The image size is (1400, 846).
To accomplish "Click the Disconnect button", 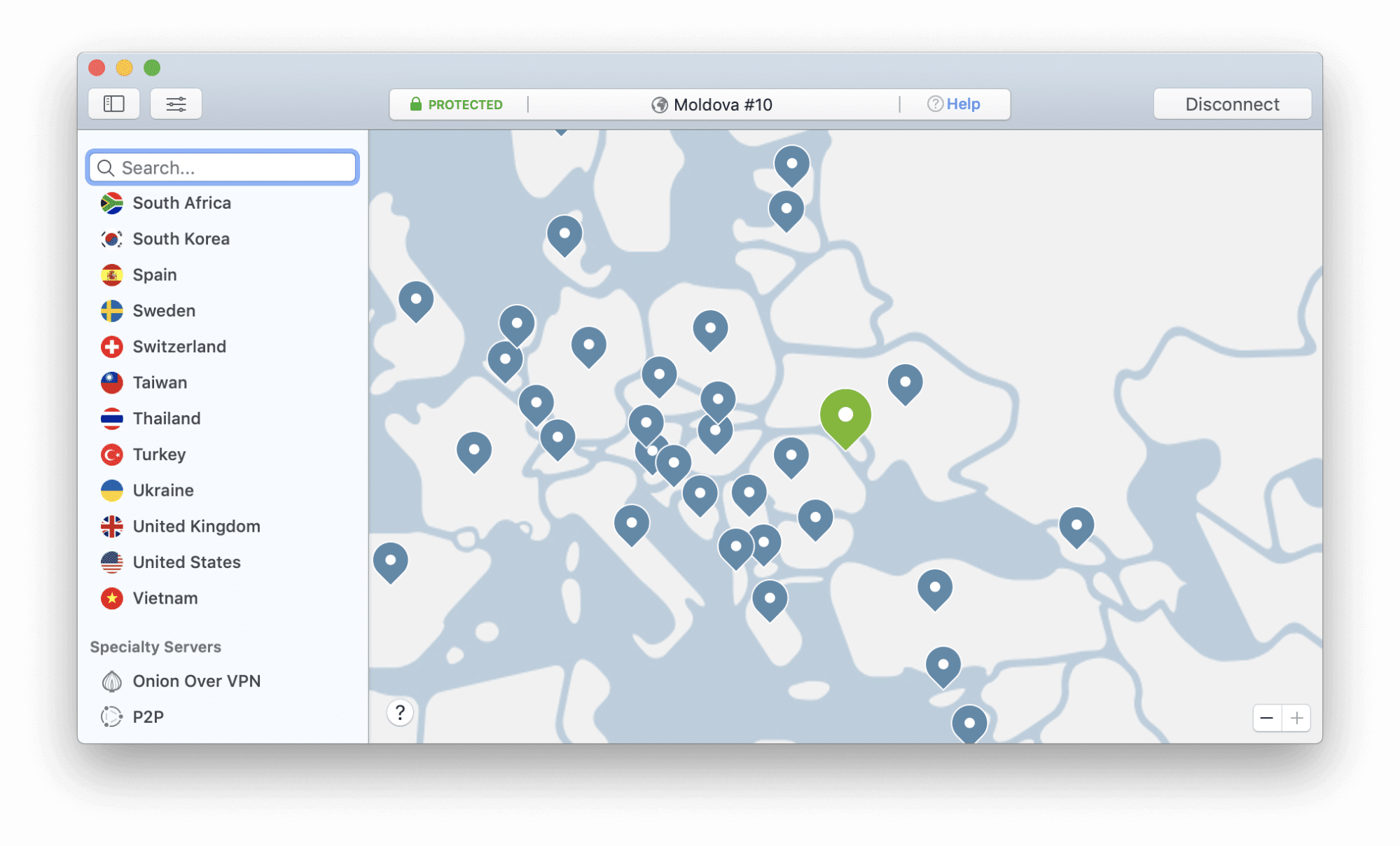I will point(1232,104).
